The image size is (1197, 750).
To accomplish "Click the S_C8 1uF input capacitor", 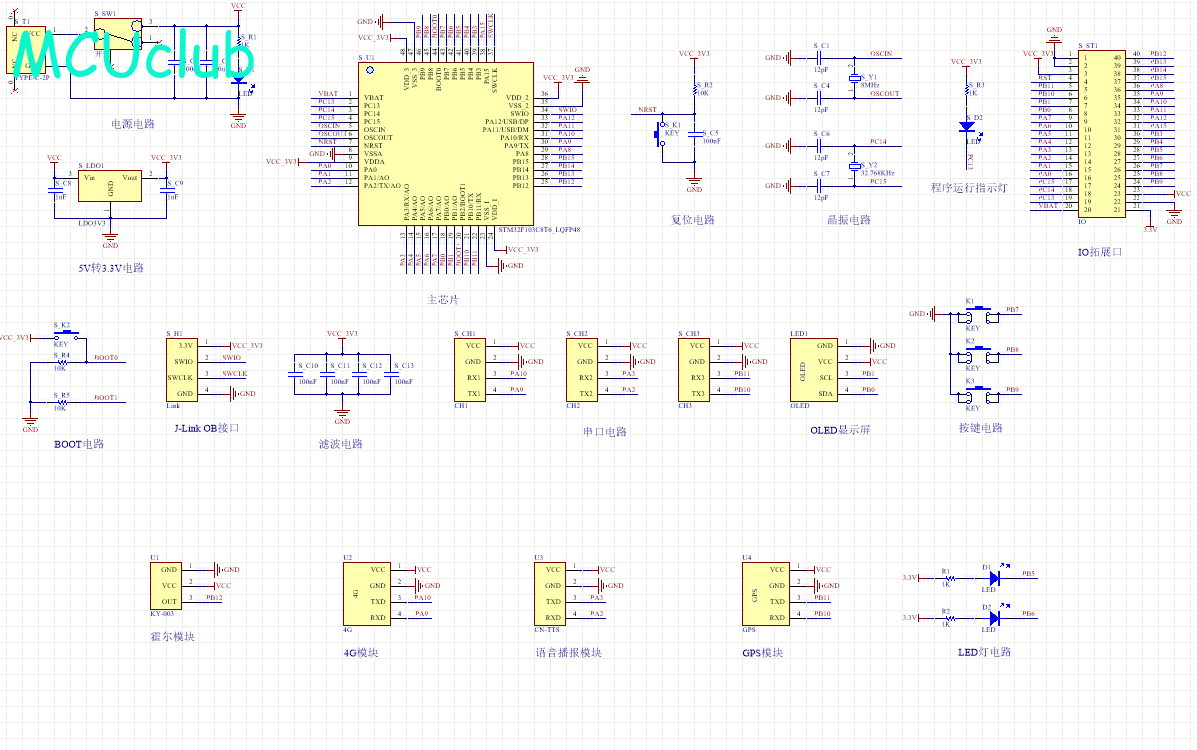I will (55, 191).
